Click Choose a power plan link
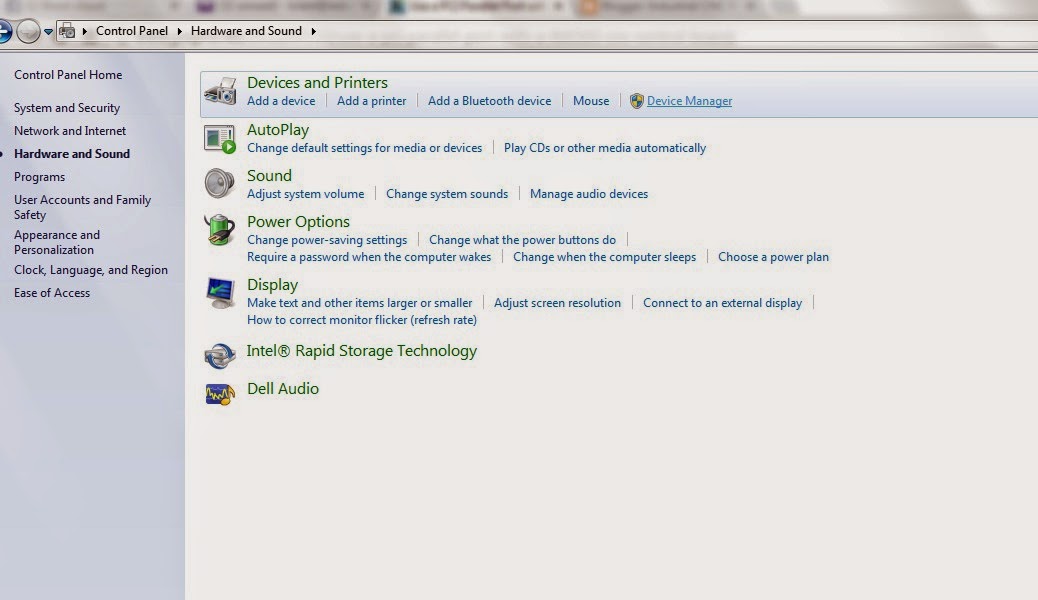 [773, 257]
